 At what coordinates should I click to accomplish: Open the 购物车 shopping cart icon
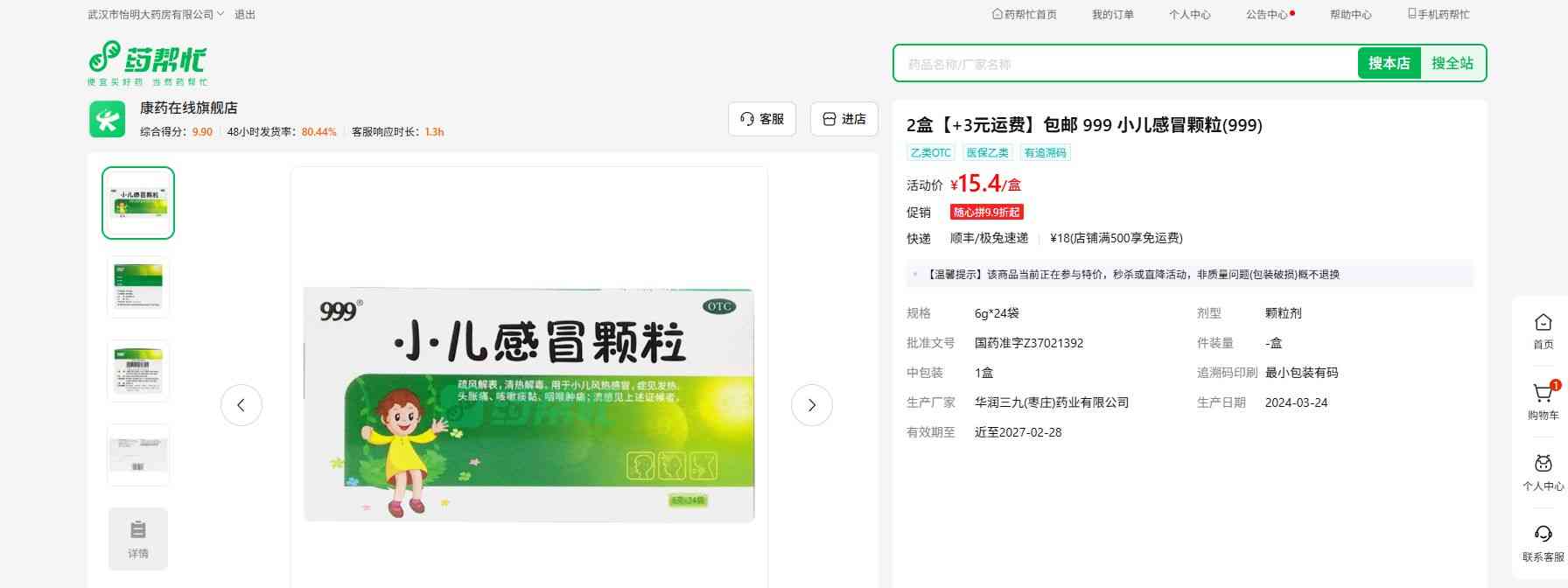coord(1543,394)
